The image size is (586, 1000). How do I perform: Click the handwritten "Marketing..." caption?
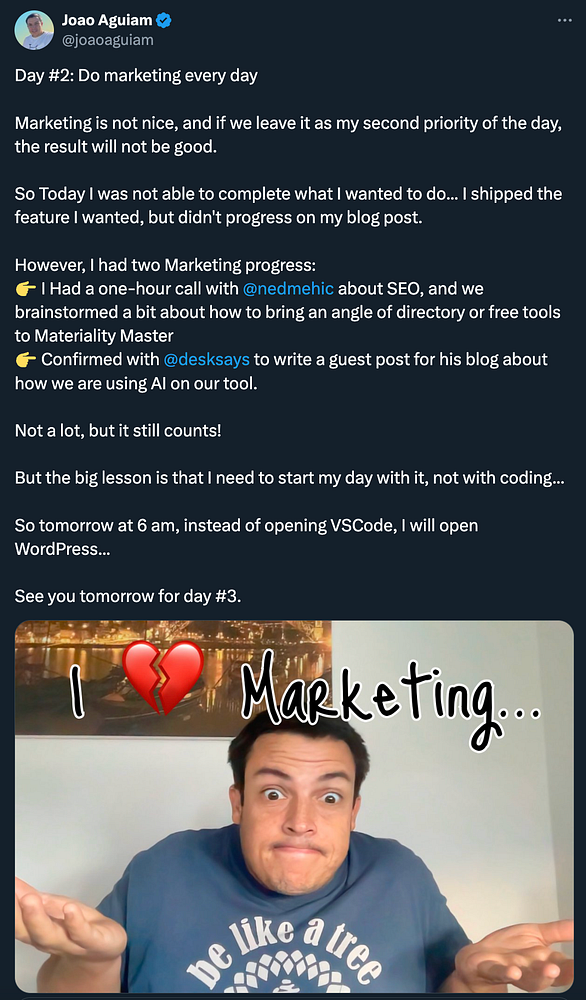point(392,695)
